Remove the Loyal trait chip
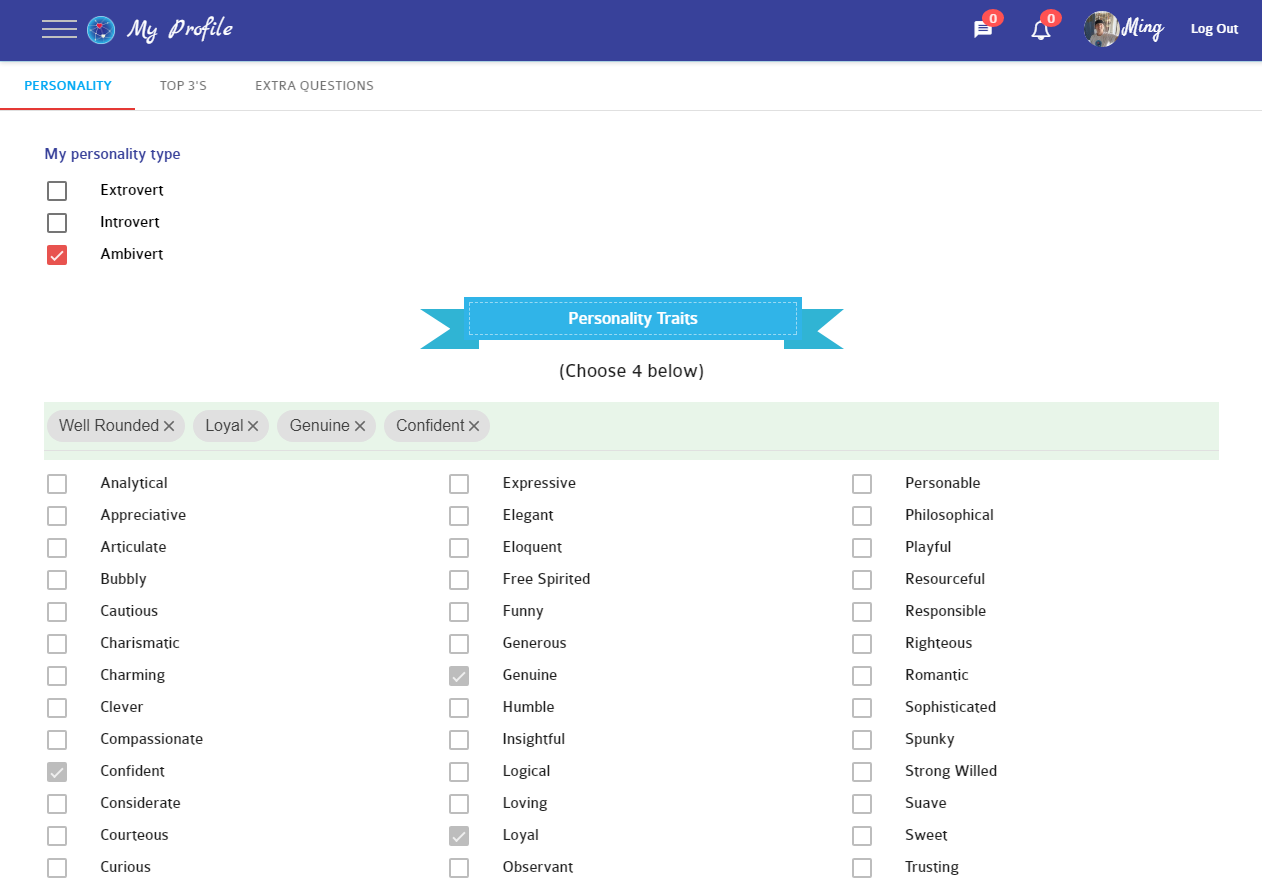1262x889 pixels. (x=253, y=426)
